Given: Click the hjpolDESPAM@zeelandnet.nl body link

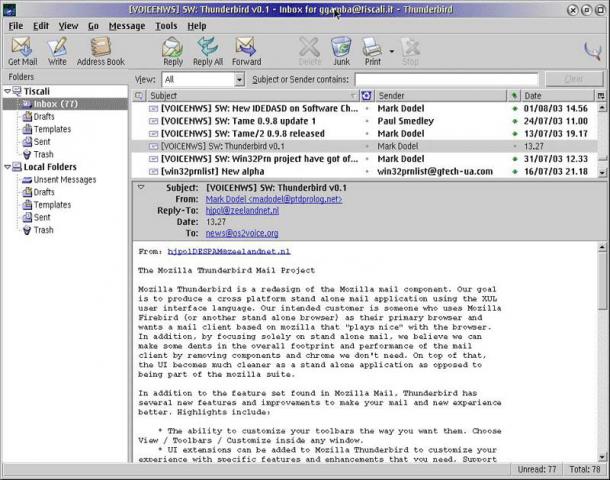Looking at the screenshot, I should point(229,251).
